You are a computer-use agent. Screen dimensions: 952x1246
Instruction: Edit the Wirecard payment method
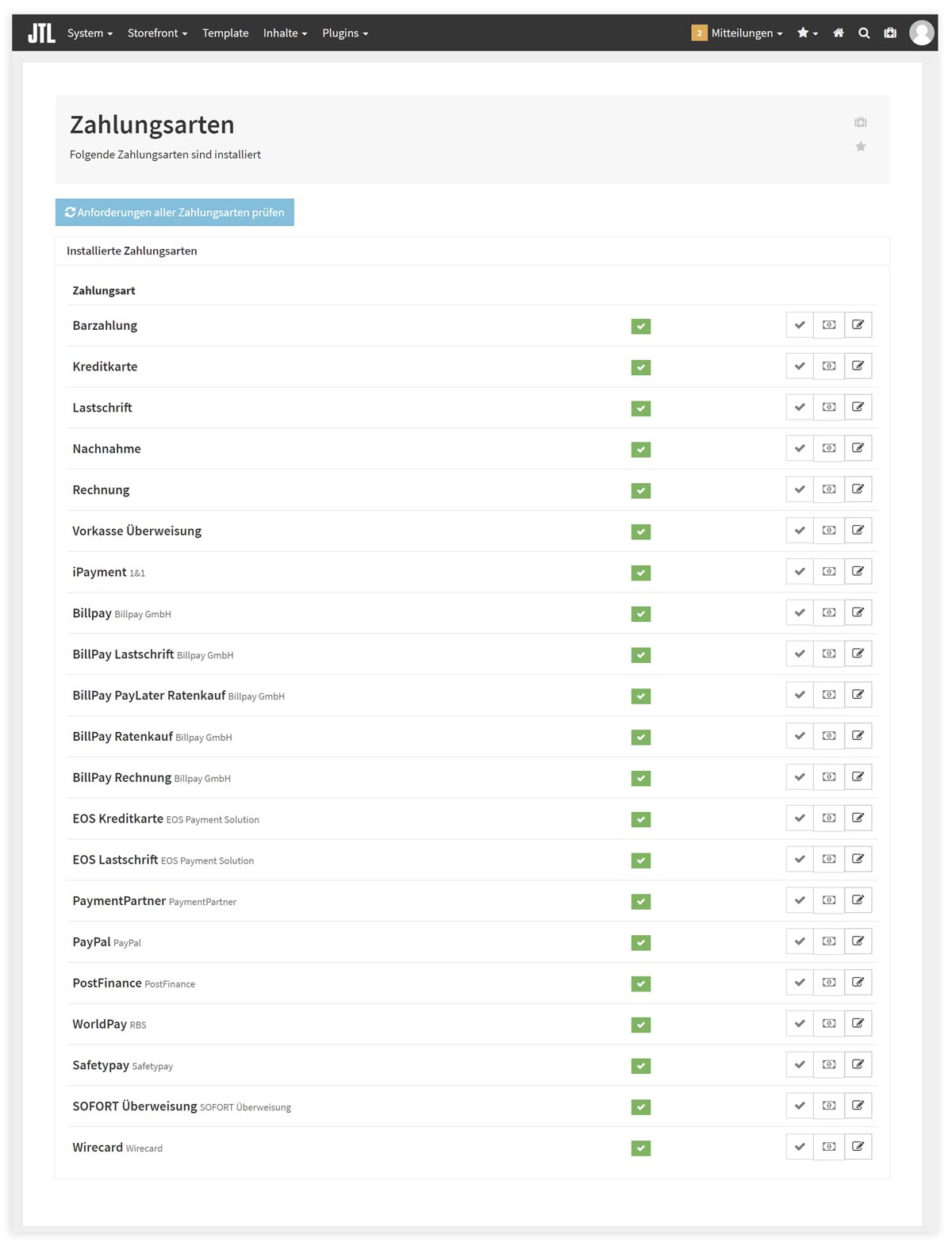pos(858,1147)
